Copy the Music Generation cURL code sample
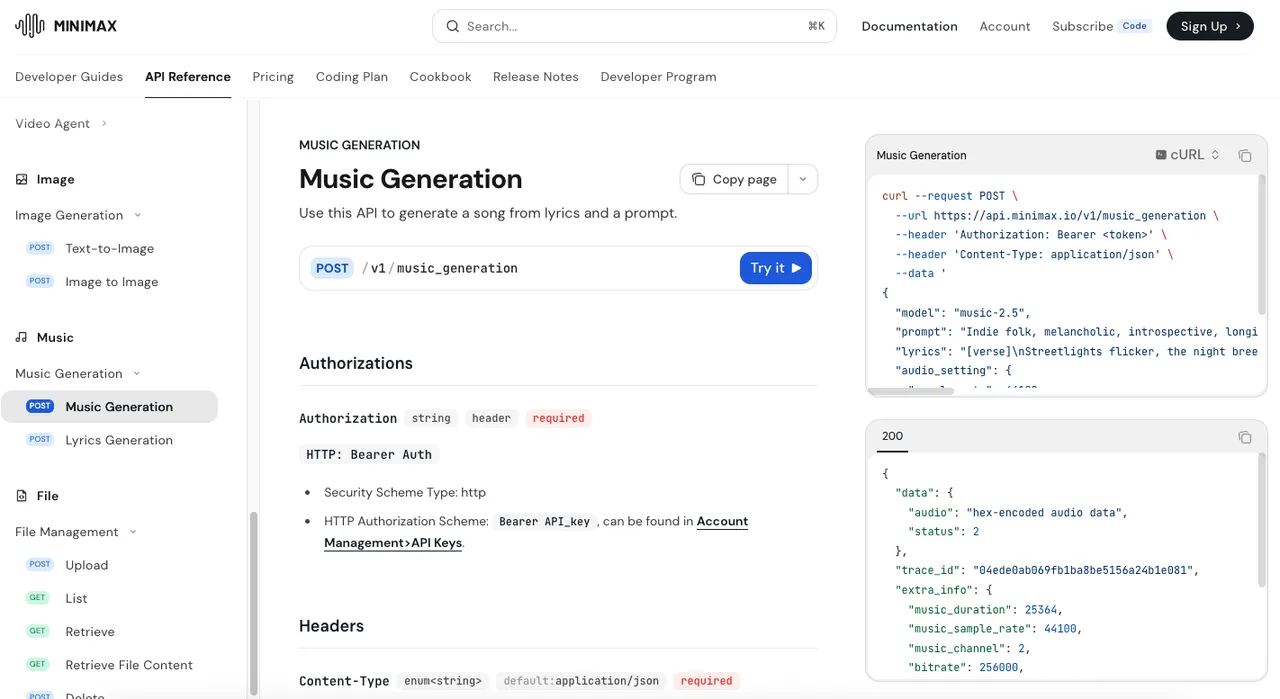1280x699 pixels. pos(1245,156)
